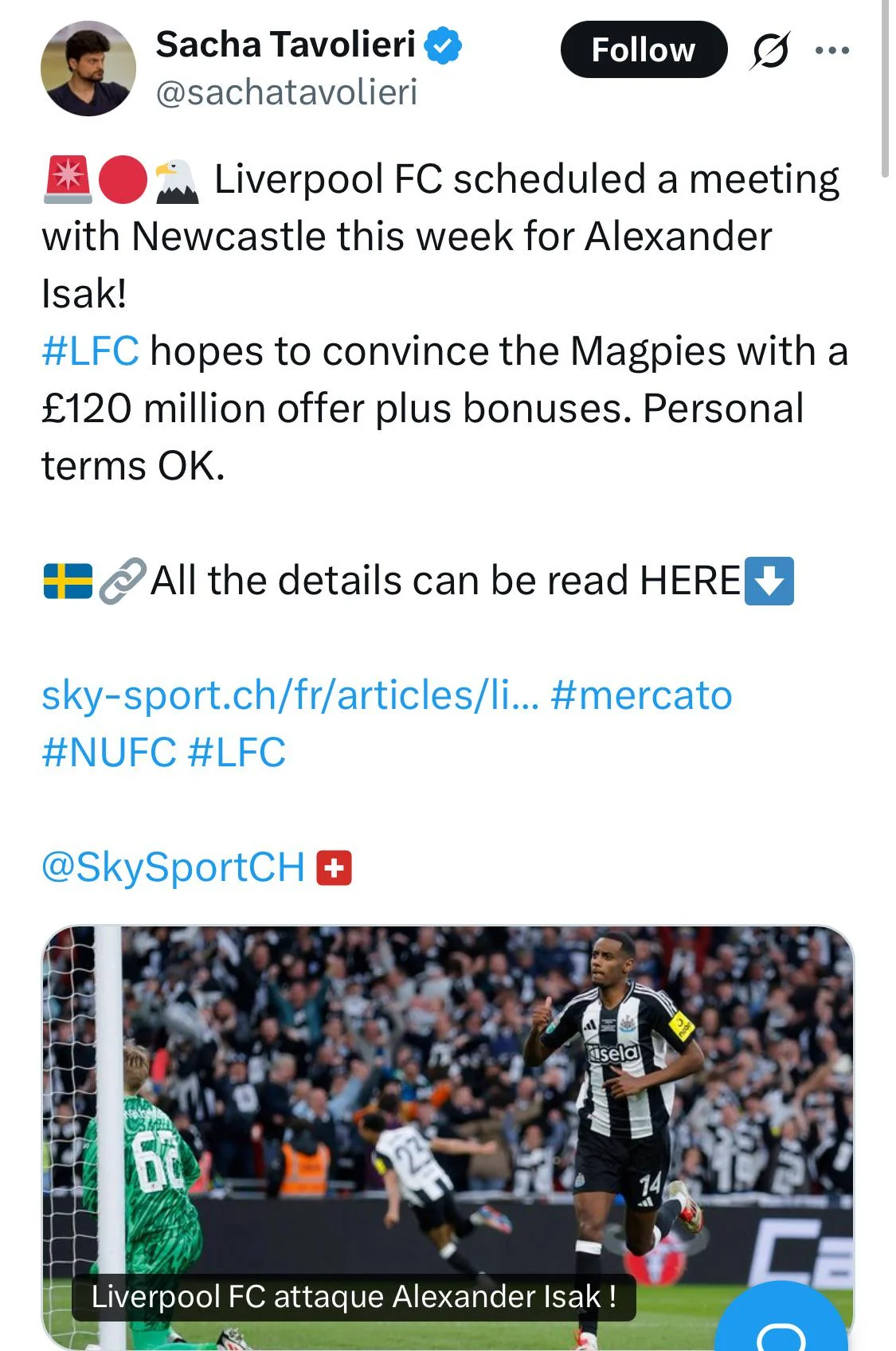Visit the @SkySportCH mention
This screenshot has height=1351, width=896.
pyautogui.click(x=174, y=867)
